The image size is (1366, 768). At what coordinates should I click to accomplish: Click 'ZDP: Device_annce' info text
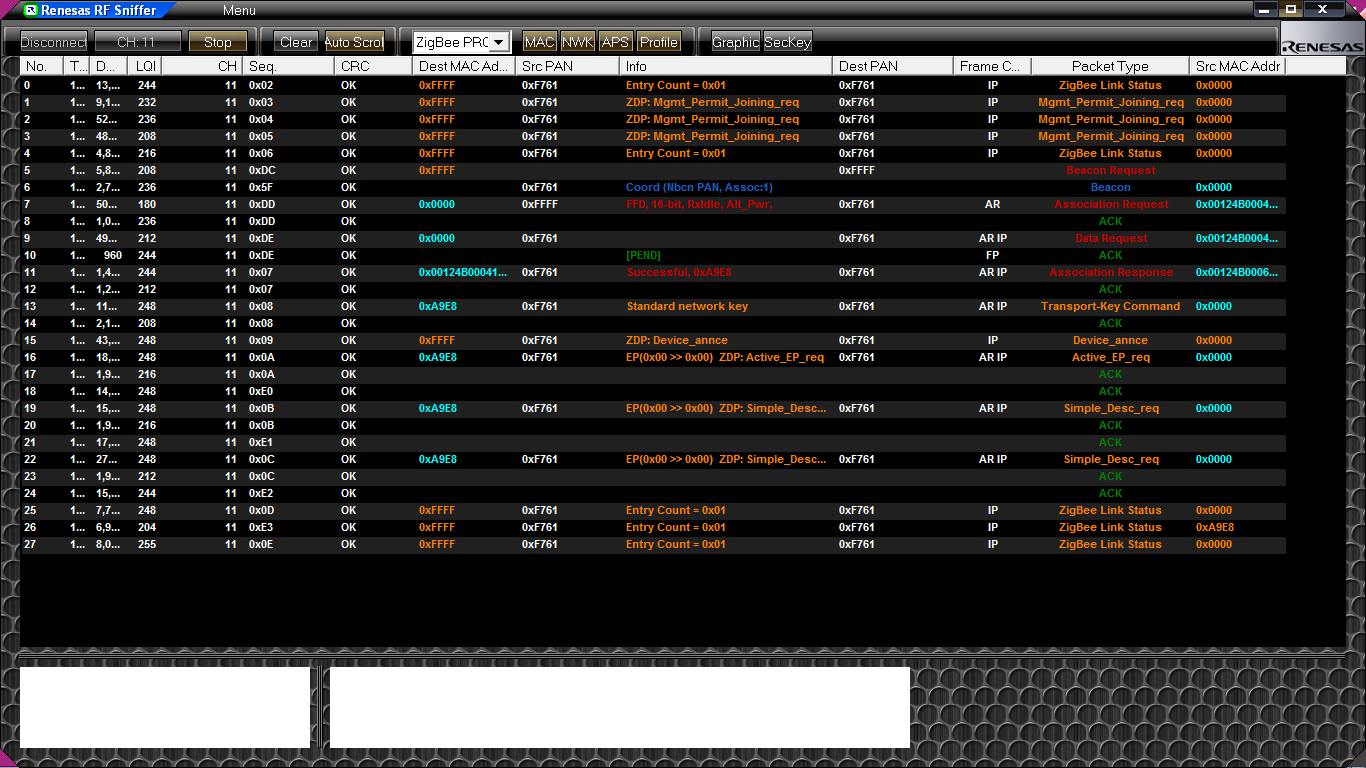click(x=677, y=341)
